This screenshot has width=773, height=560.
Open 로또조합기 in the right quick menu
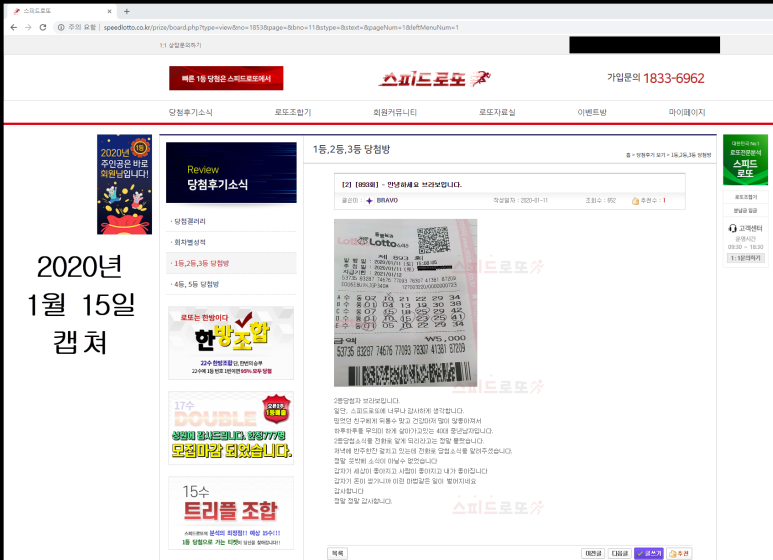click(745, 197)
